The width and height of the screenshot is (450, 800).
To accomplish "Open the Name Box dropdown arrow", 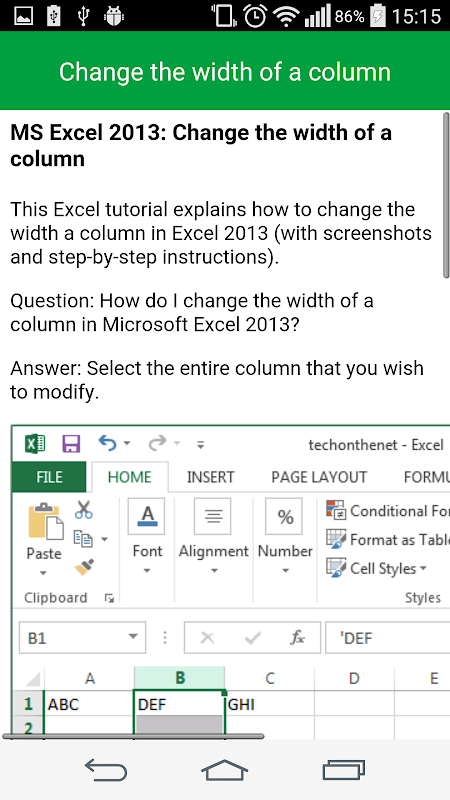I will coord(133,637).
